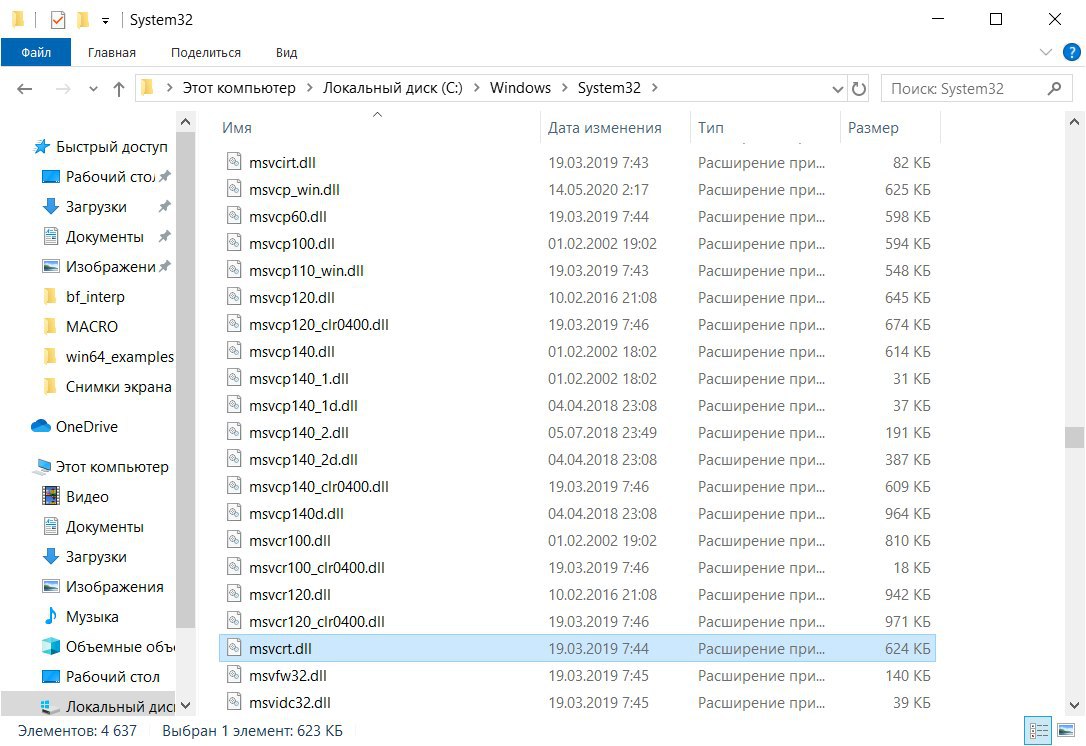
Task: Click Локальный диск (C:) breadcrumb
Action: click(x=393, y=88)
